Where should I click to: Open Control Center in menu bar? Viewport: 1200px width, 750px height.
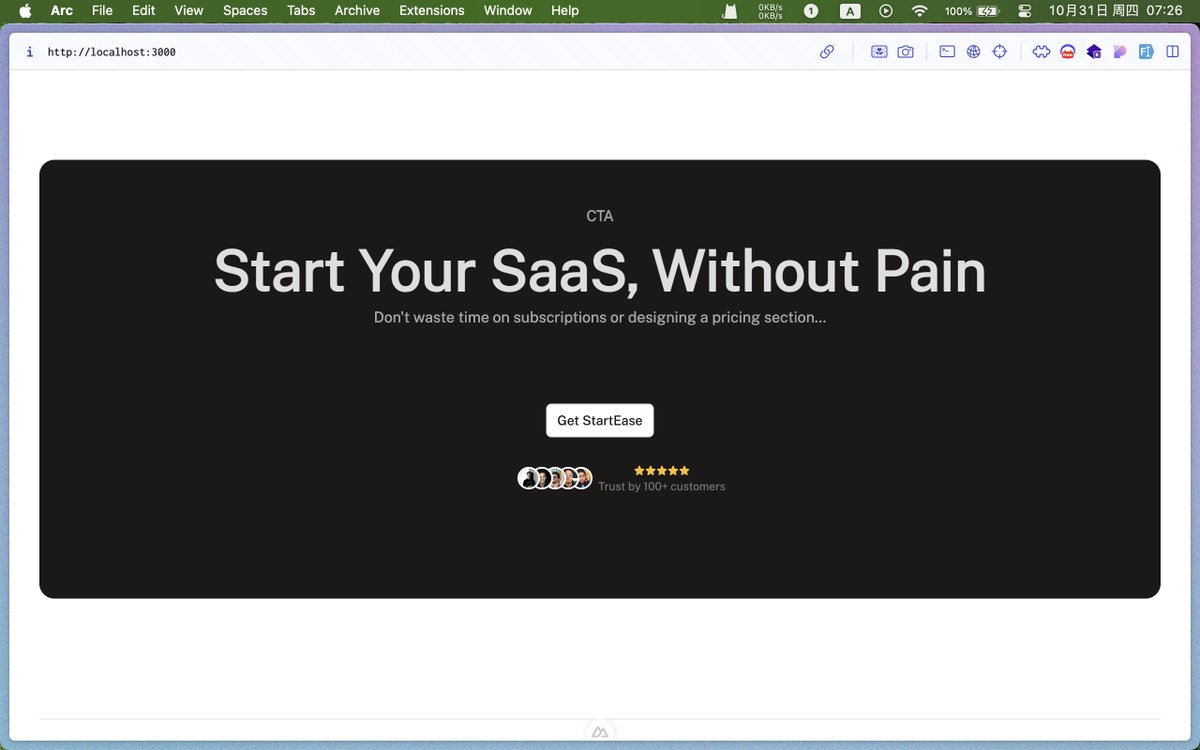coord(1024,11)
